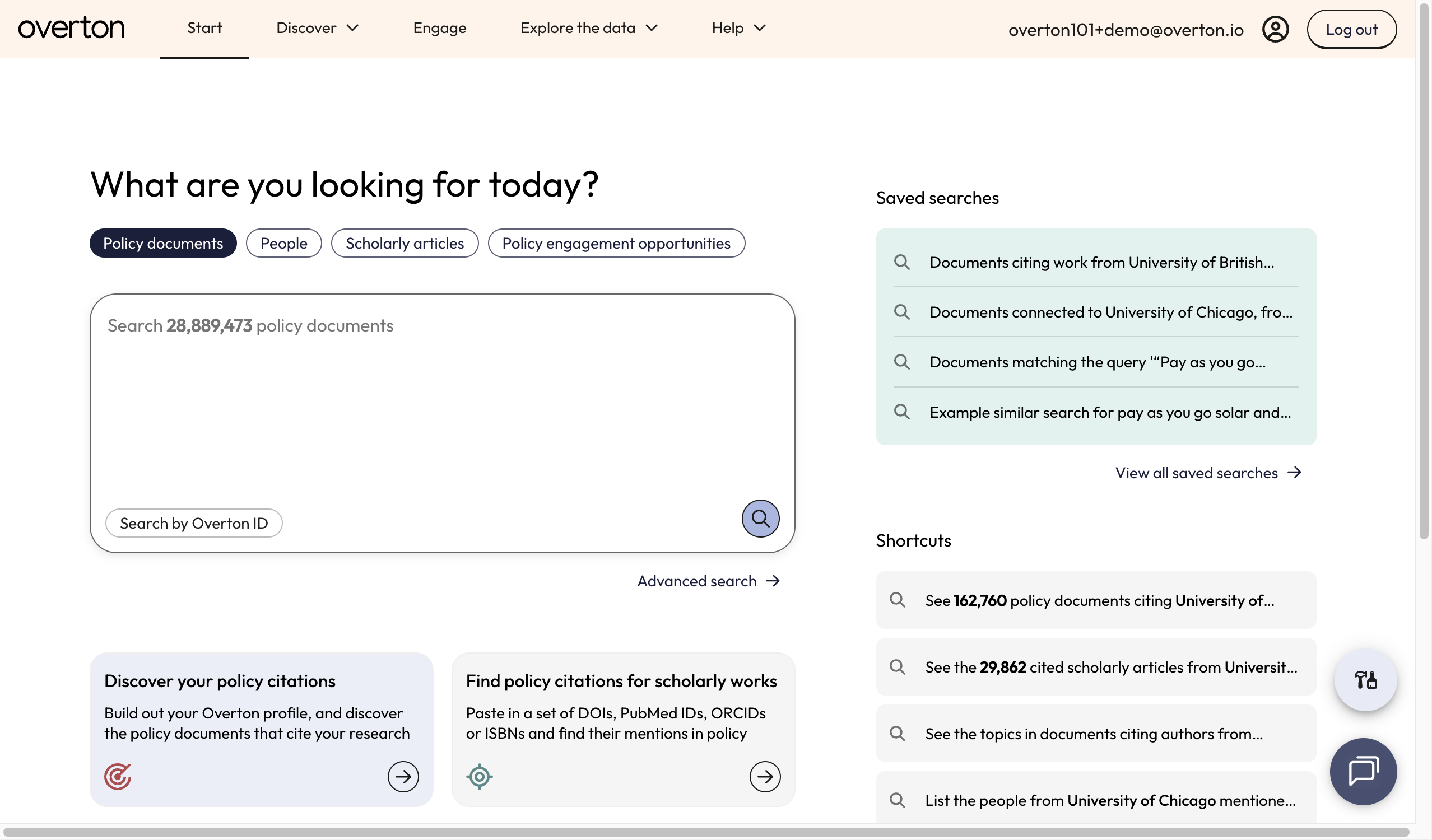The image size is (1432, 840).
Task: Open saved search Documents connected to University of Chicago
Action: point(1096,312)
